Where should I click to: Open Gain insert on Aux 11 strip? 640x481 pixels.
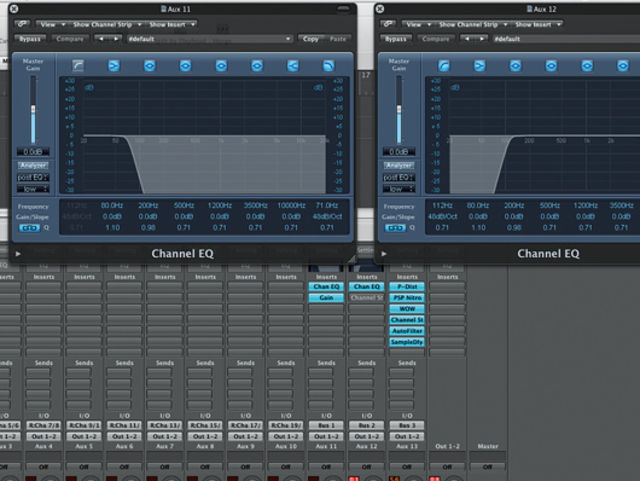click(326, 298)
